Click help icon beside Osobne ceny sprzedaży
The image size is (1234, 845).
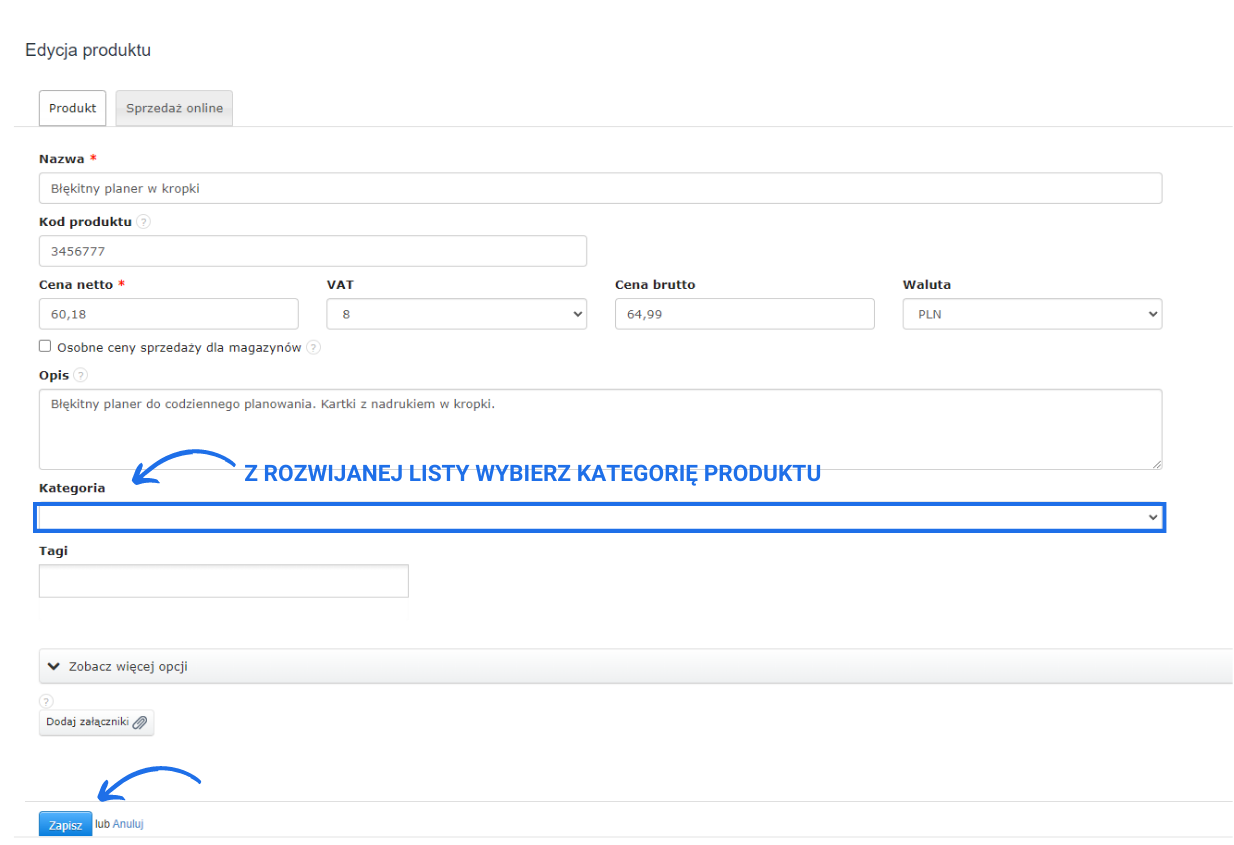[313, 347]
